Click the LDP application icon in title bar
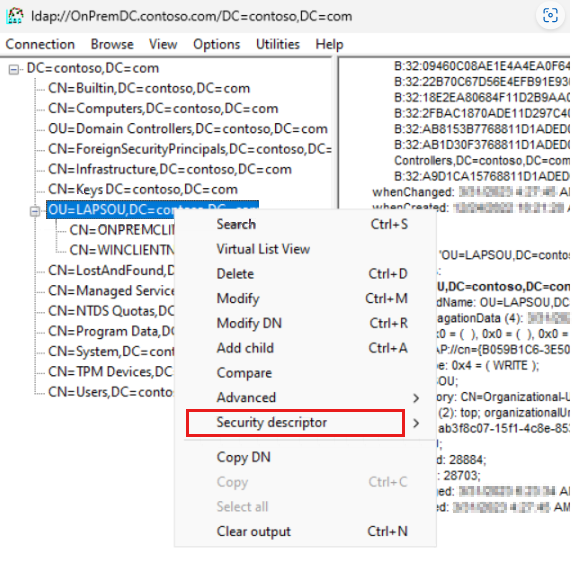Image resolution: width=576 pixels, height=561 pixels. [x=15, y=16]
